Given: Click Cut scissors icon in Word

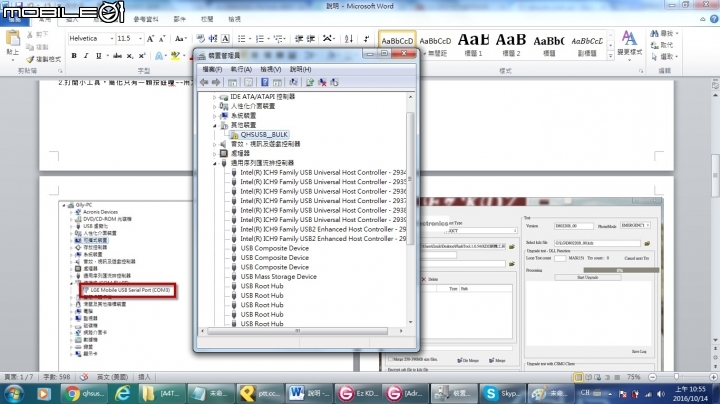Looking at the screenshot, I should pos(30,35).
